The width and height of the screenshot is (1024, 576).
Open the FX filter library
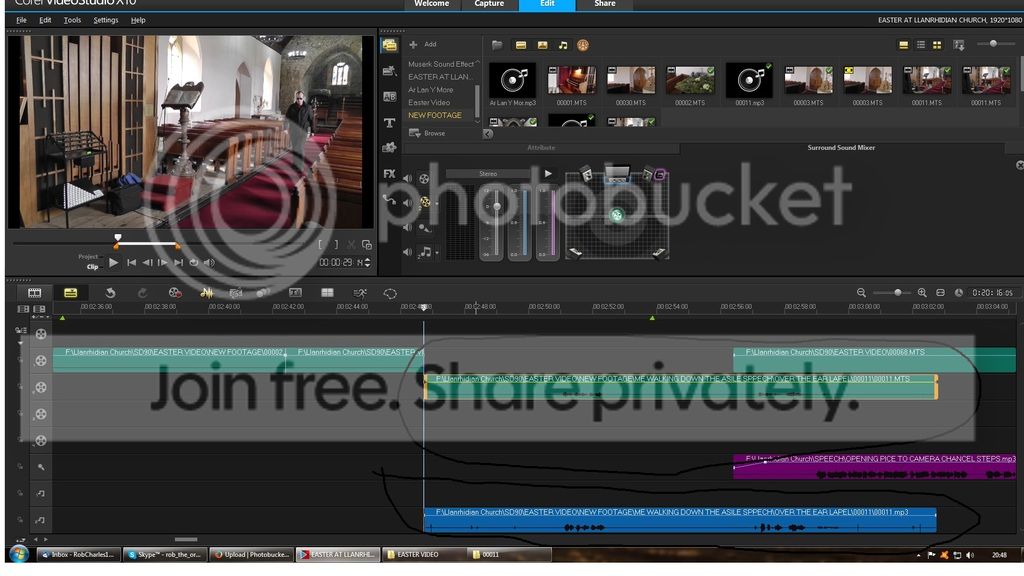(389, 173)
